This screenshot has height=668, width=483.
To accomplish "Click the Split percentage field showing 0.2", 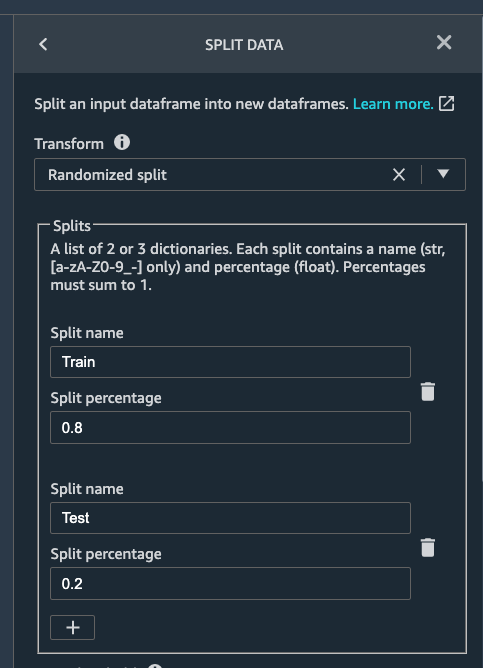I will point(230,584).
